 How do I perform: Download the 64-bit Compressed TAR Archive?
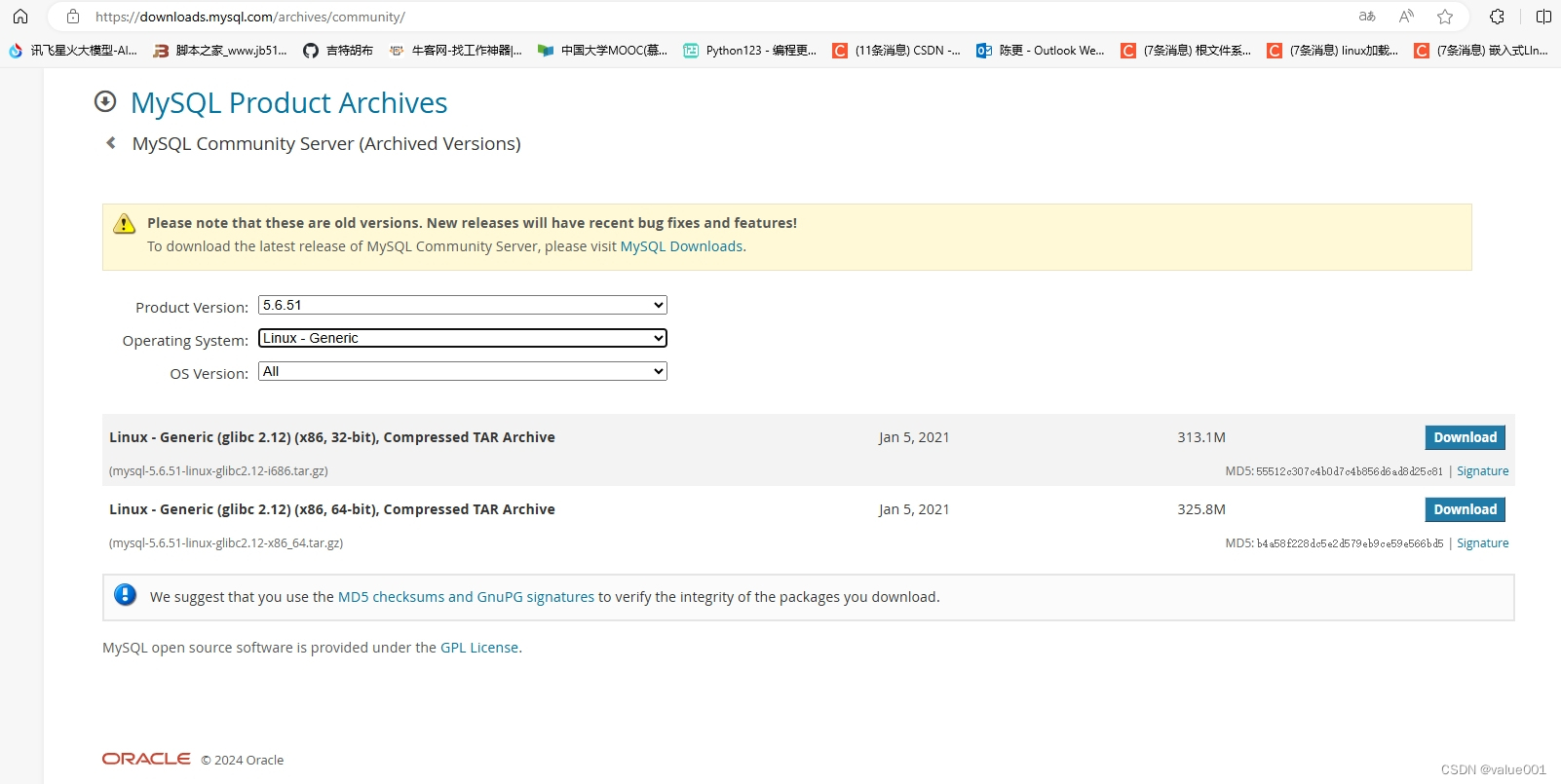pyautogui.click(x=1465, y=509)
